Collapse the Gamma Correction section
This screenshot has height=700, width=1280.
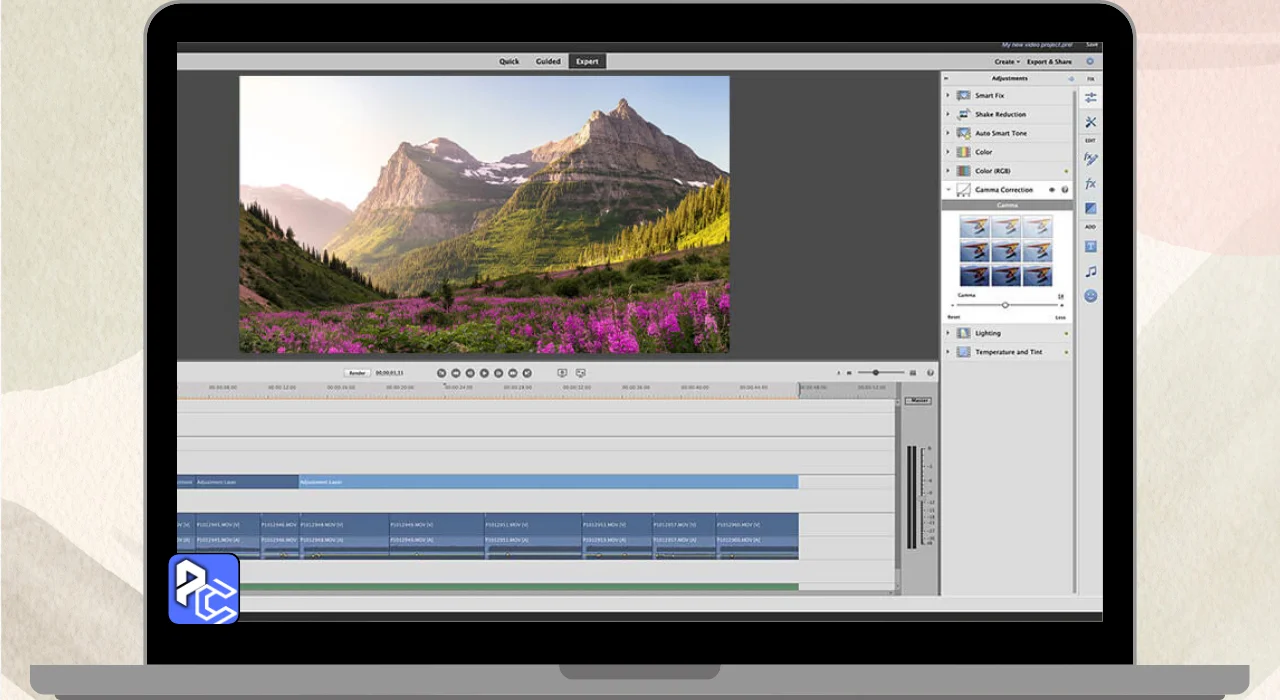[x=948, y=190]
